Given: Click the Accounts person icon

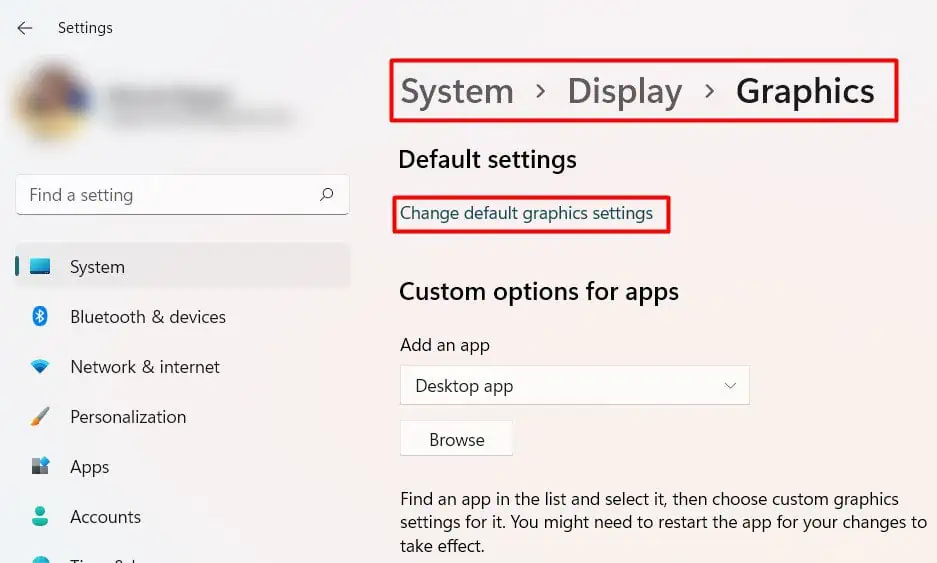Looking at the screenshot, I should pos(40,516).
